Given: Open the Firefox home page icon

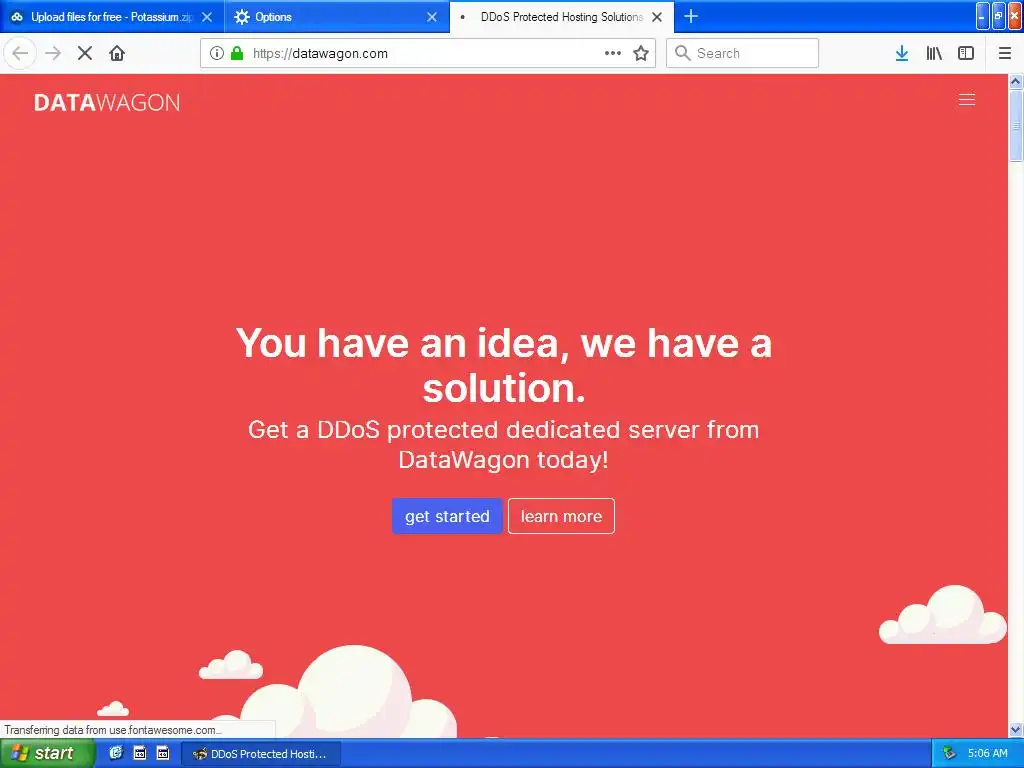Looking at the screenshot, I should pyautogui.click(x=117, y=54).
